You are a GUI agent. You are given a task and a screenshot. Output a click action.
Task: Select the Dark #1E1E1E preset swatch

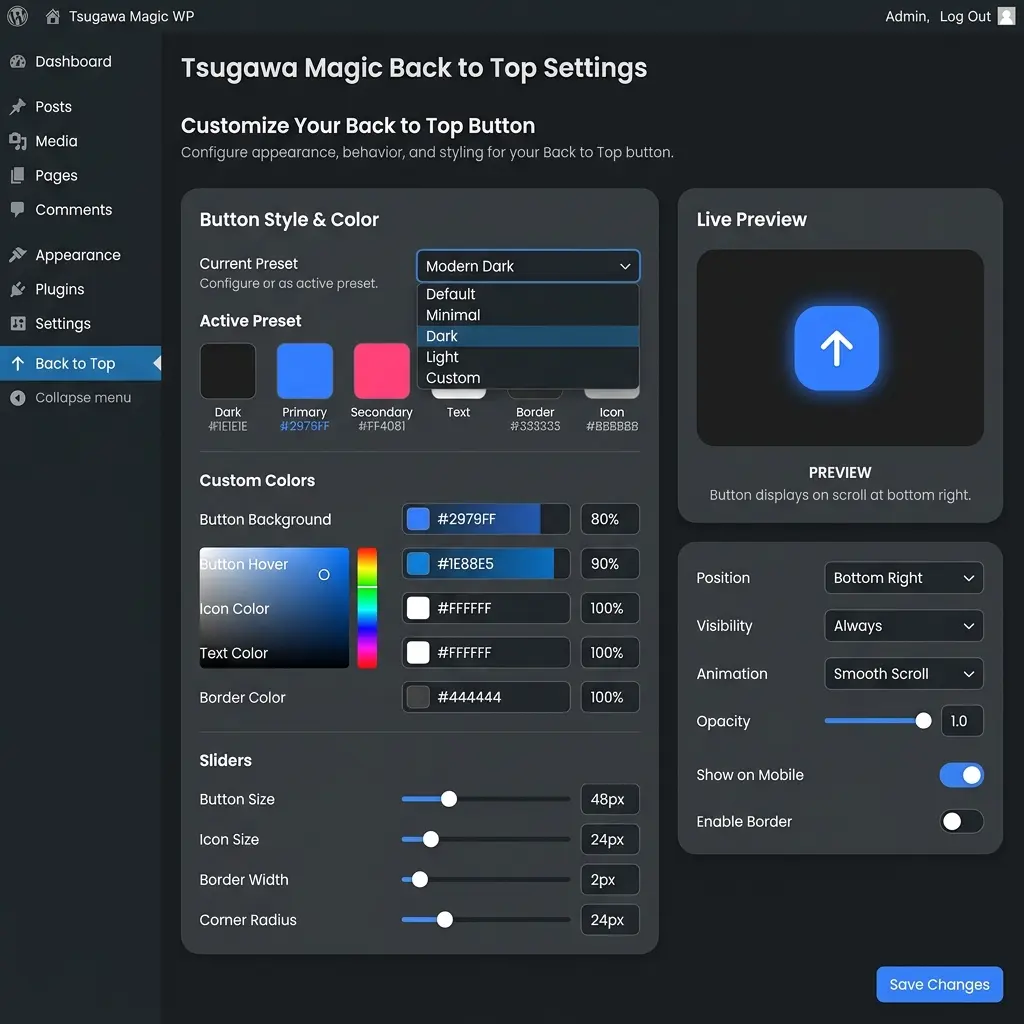[x=228, y=370]
